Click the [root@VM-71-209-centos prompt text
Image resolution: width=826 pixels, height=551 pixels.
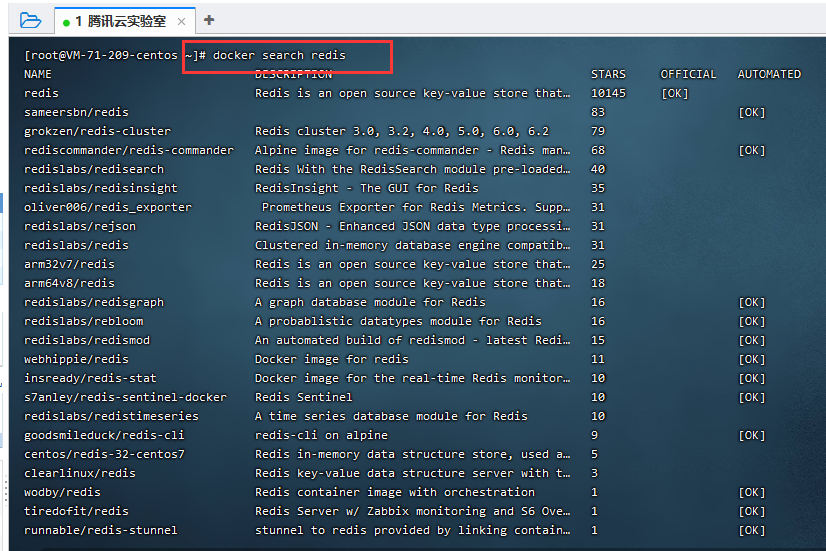[x=101, y=55]
